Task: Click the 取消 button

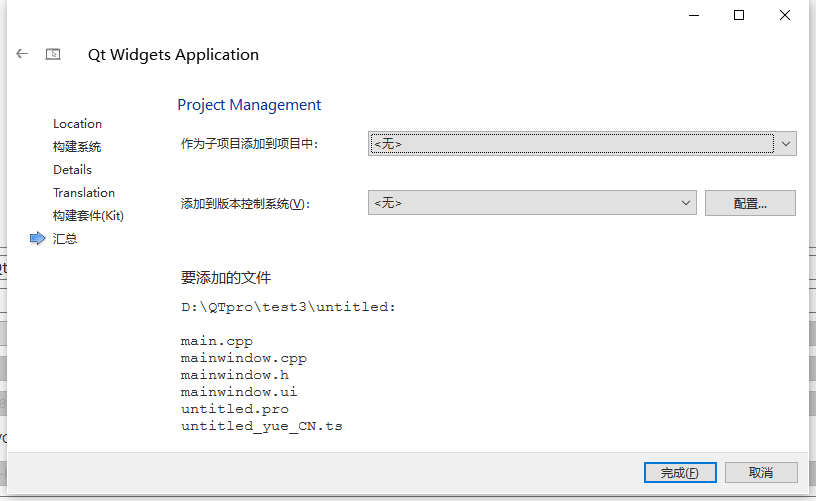Action: (761, 472)
